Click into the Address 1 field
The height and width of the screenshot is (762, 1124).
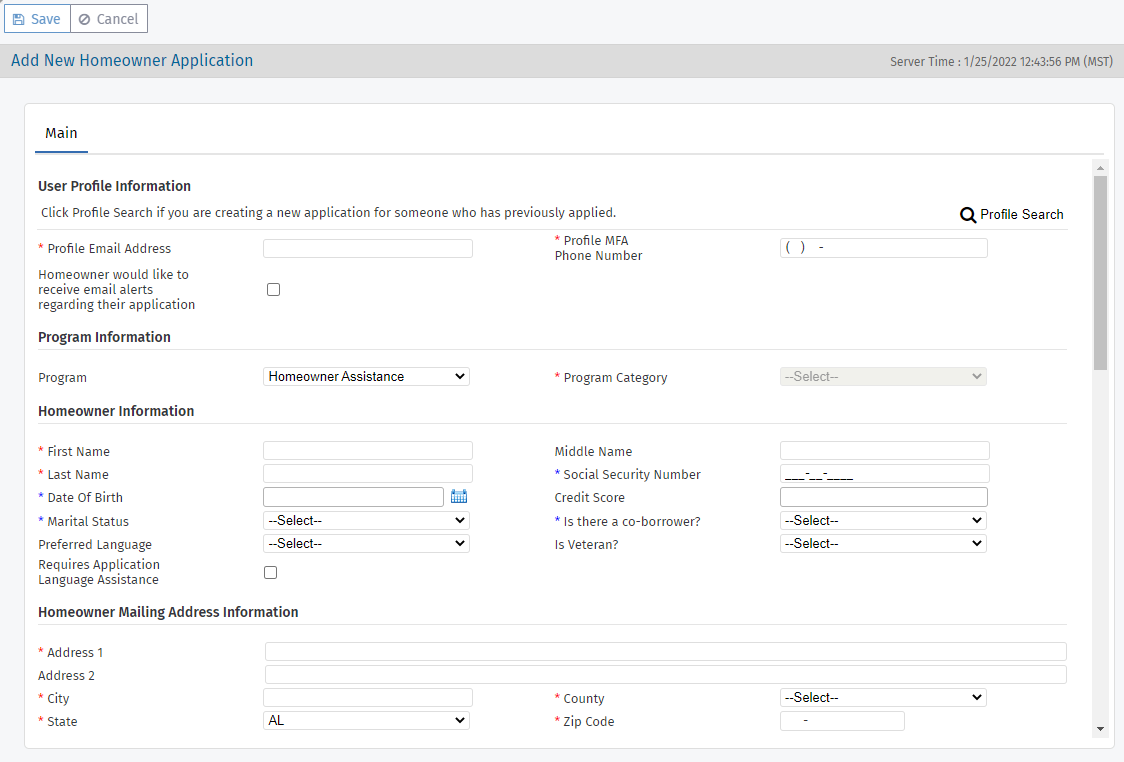point(665,652)
